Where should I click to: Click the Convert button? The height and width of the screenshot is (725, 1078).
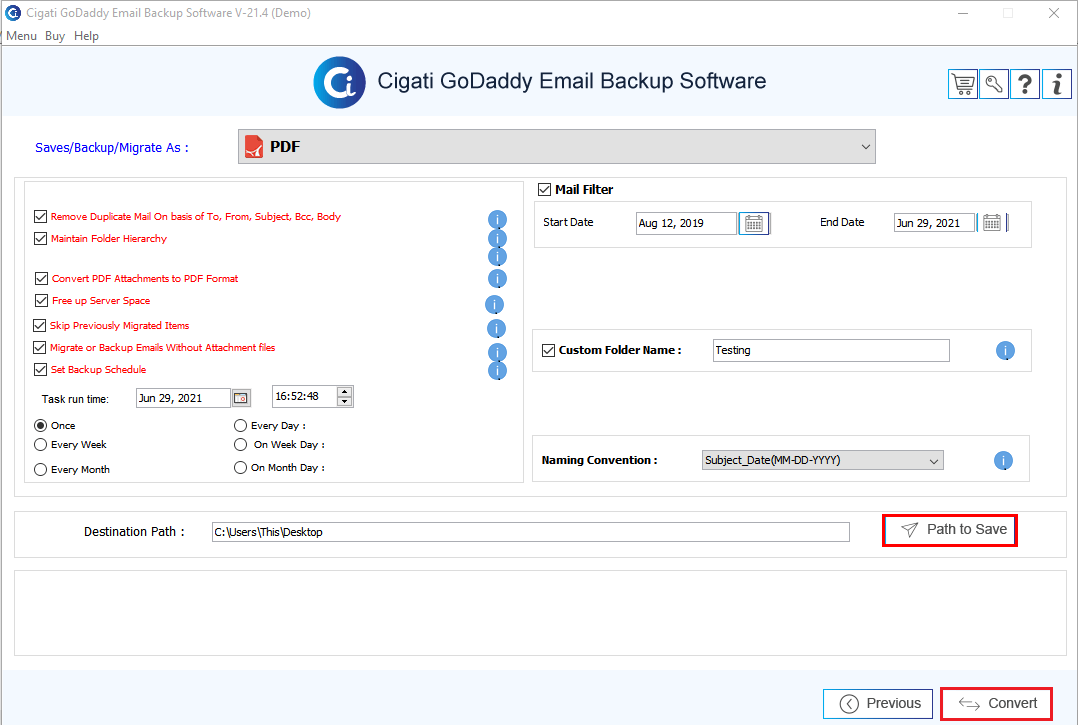coord(996,704)
